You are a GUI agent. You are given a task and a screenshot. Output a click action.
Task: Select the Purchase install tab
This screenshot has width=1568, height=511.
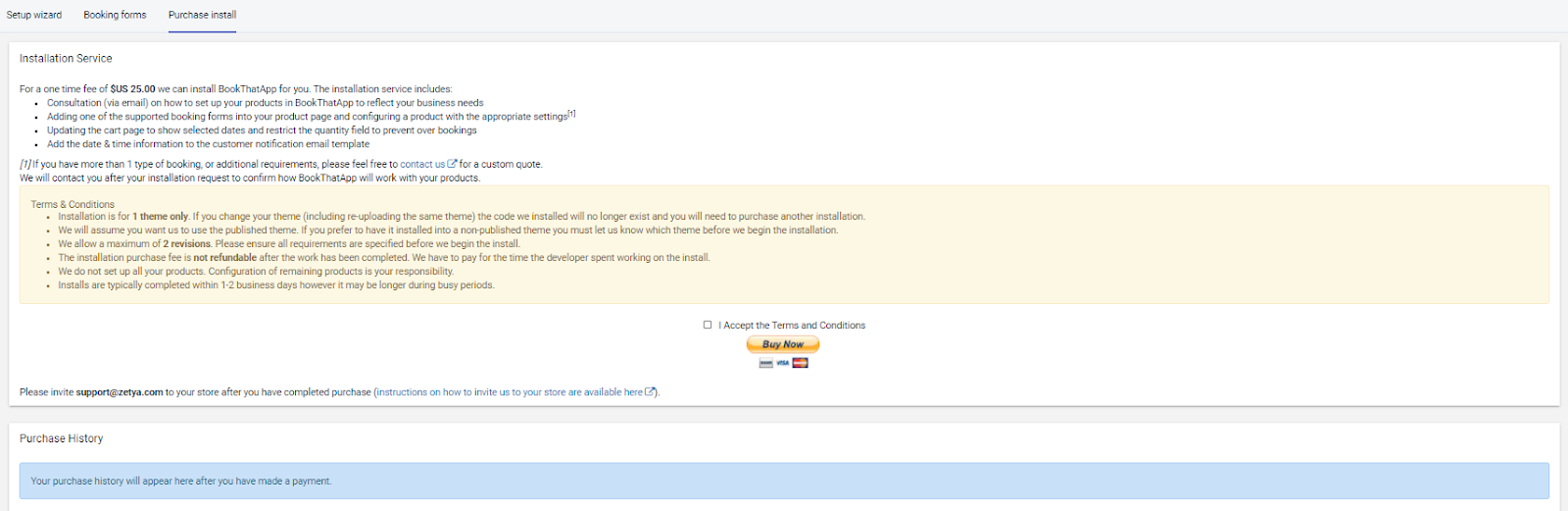click(x=202, y=15)
